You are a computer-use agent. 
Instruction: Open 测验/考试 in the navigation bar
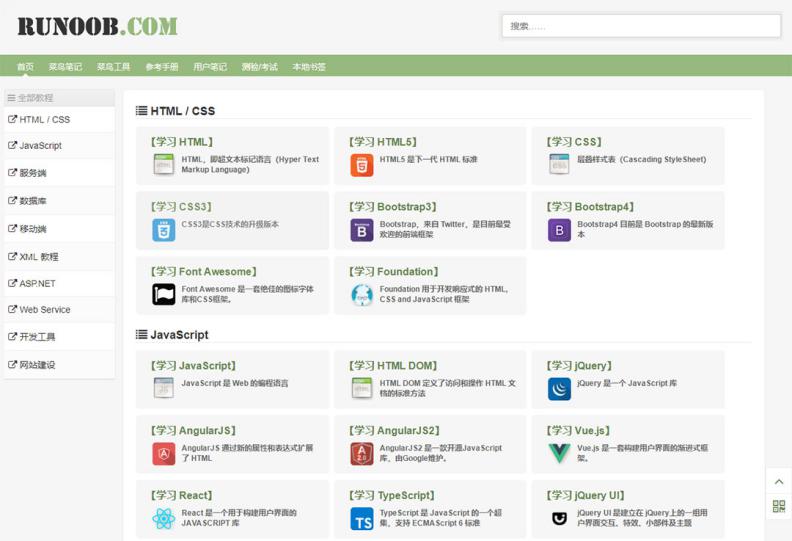pos(260,67)
